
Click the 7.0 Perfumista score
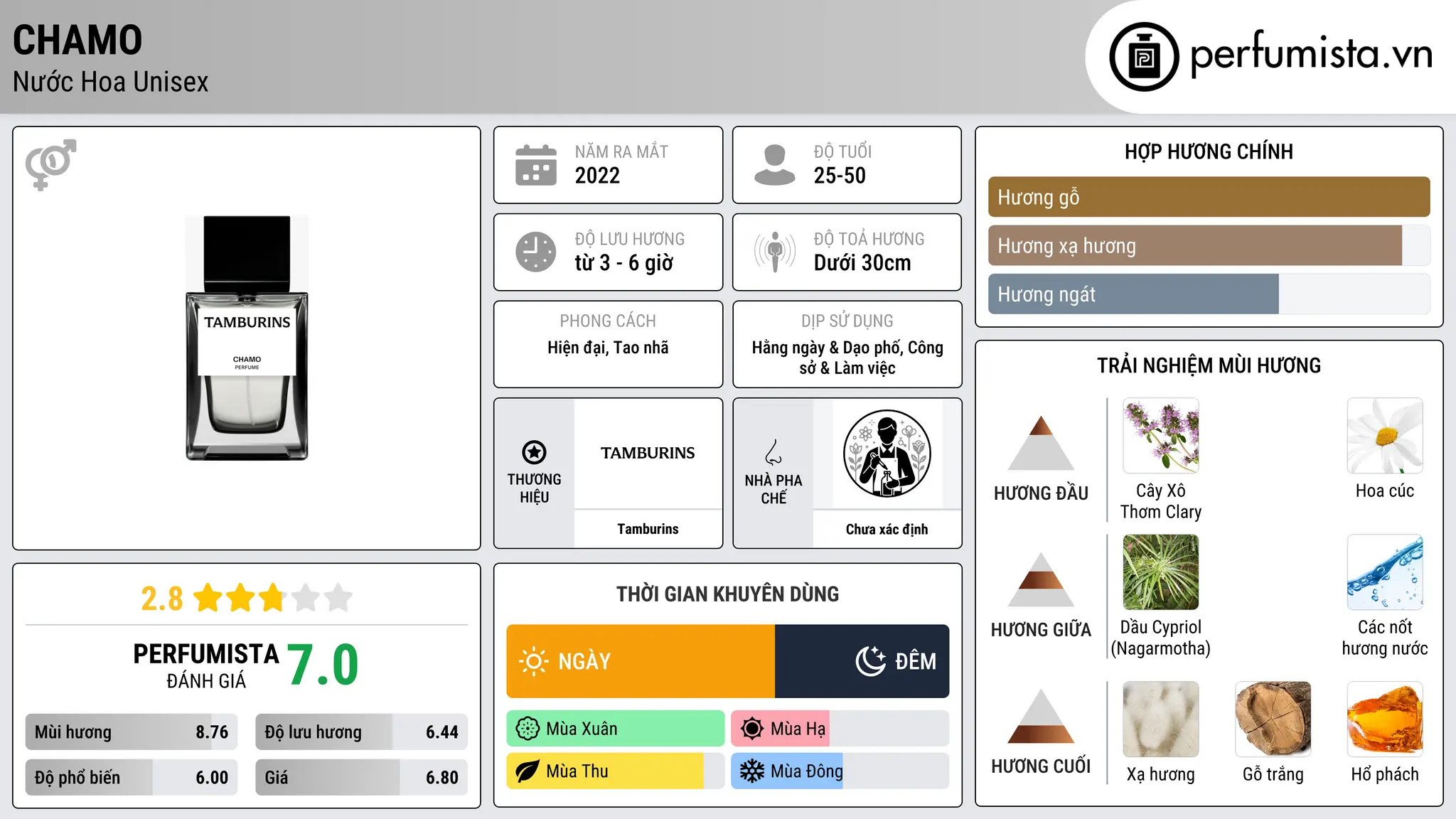[x=323, y=665]
